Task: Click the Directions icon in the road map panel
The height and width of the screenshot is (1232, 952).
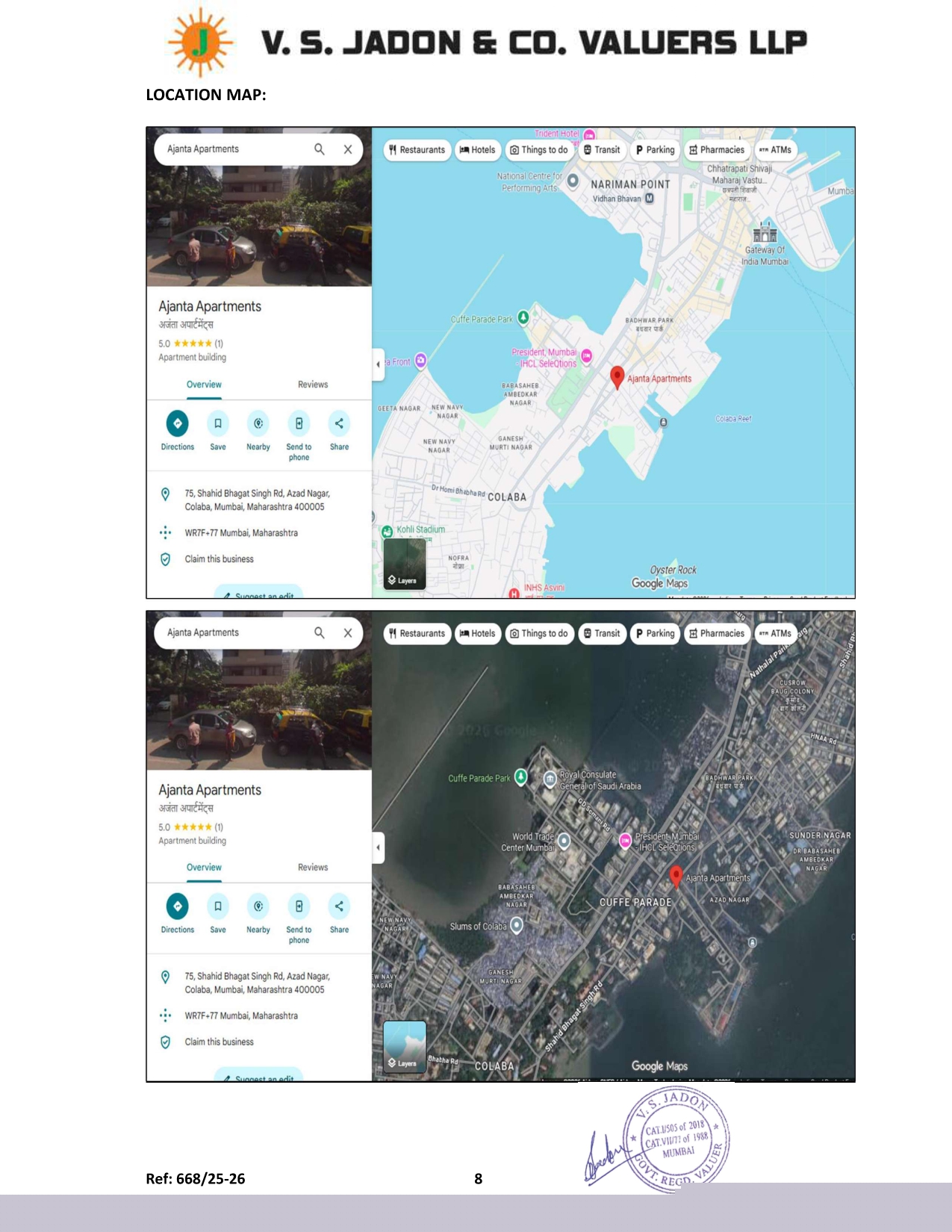Action: 177,423
